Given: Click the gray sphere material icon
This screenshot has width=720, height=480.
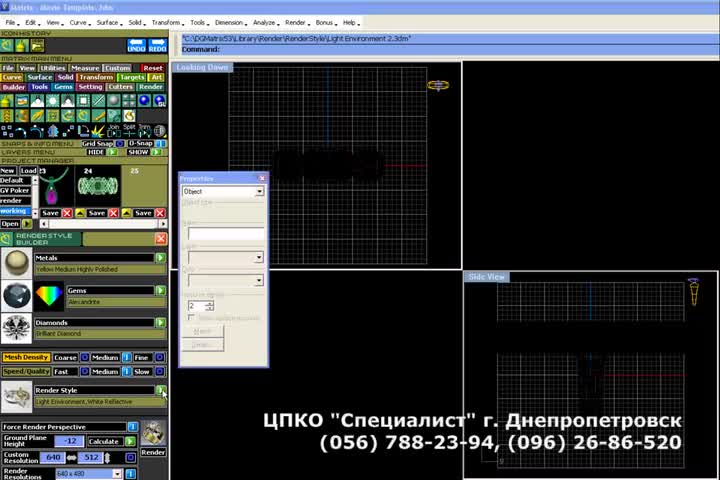Looking at the screenshot, I should click(114, 101).
